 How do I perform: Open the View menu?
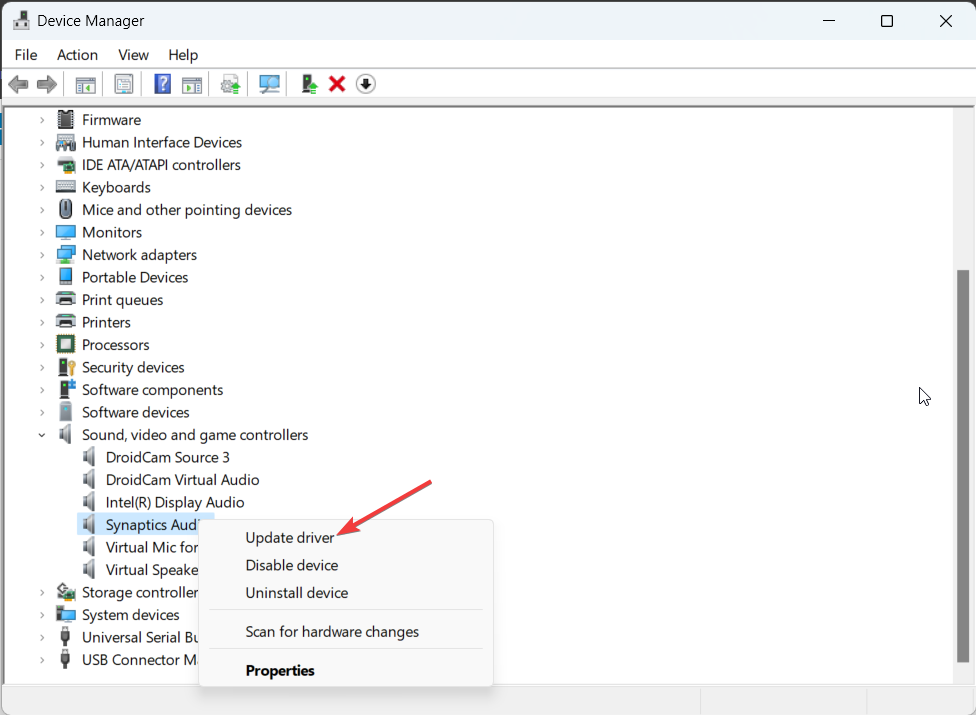[133, 55]
